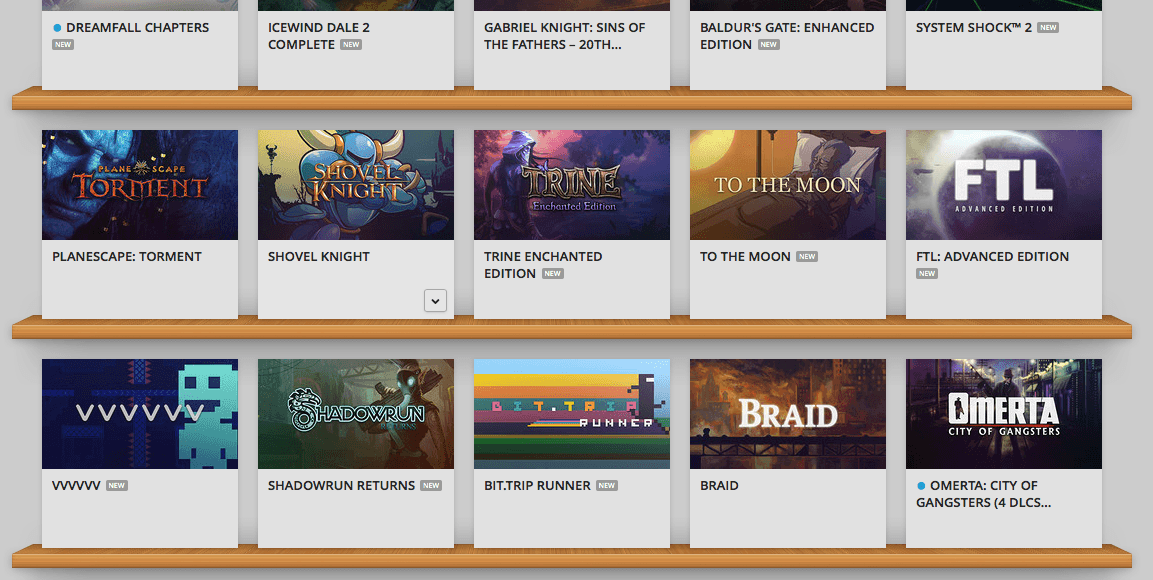Open Trine Enchanted Edition cover image
The height and width of the screenshot is (580, 1153).
[572, 185]
